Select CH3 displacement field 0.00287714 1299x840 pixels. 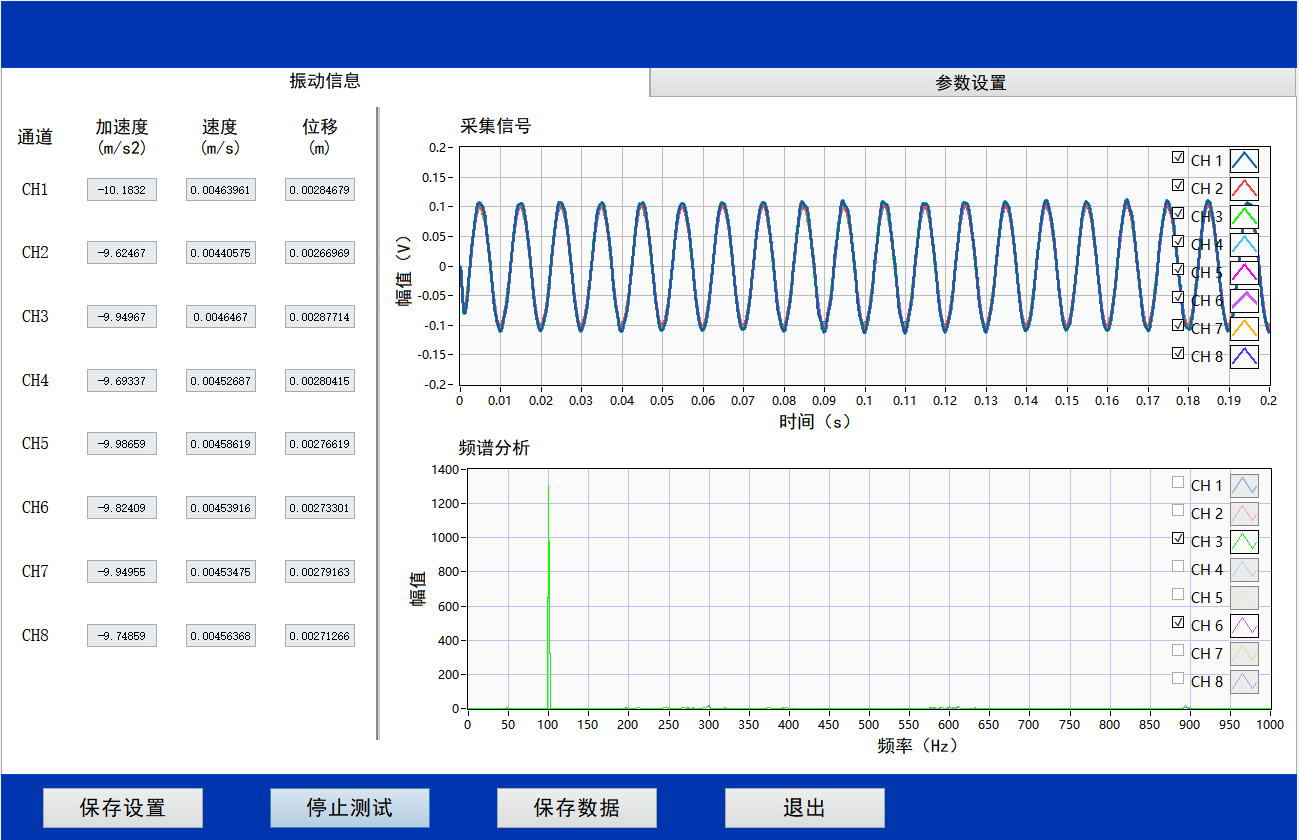(x=320, y=317)
